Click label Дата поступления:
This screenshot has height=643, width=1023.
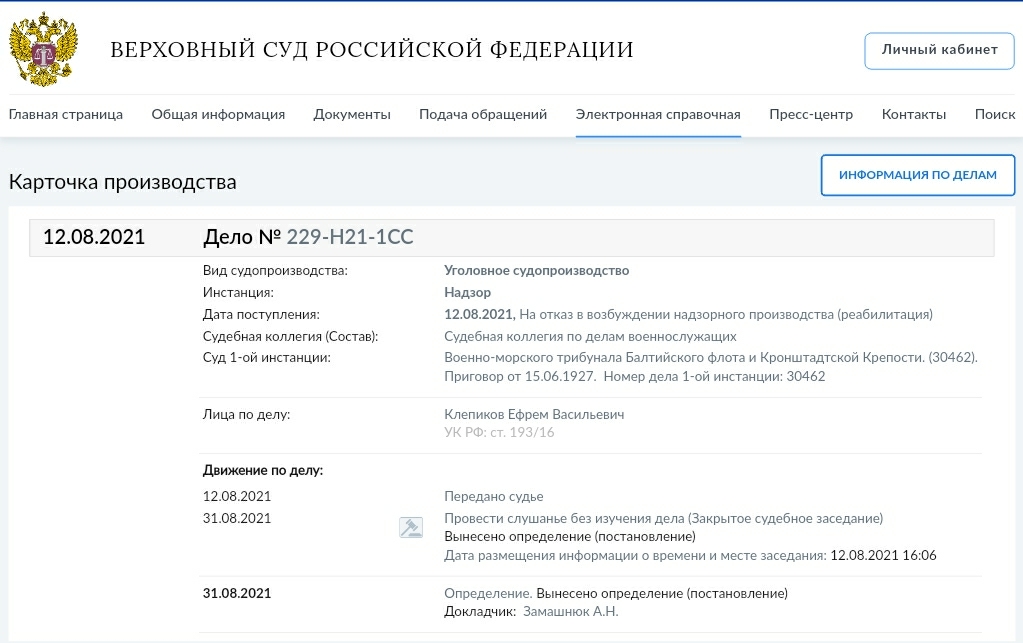click(261, 315)
